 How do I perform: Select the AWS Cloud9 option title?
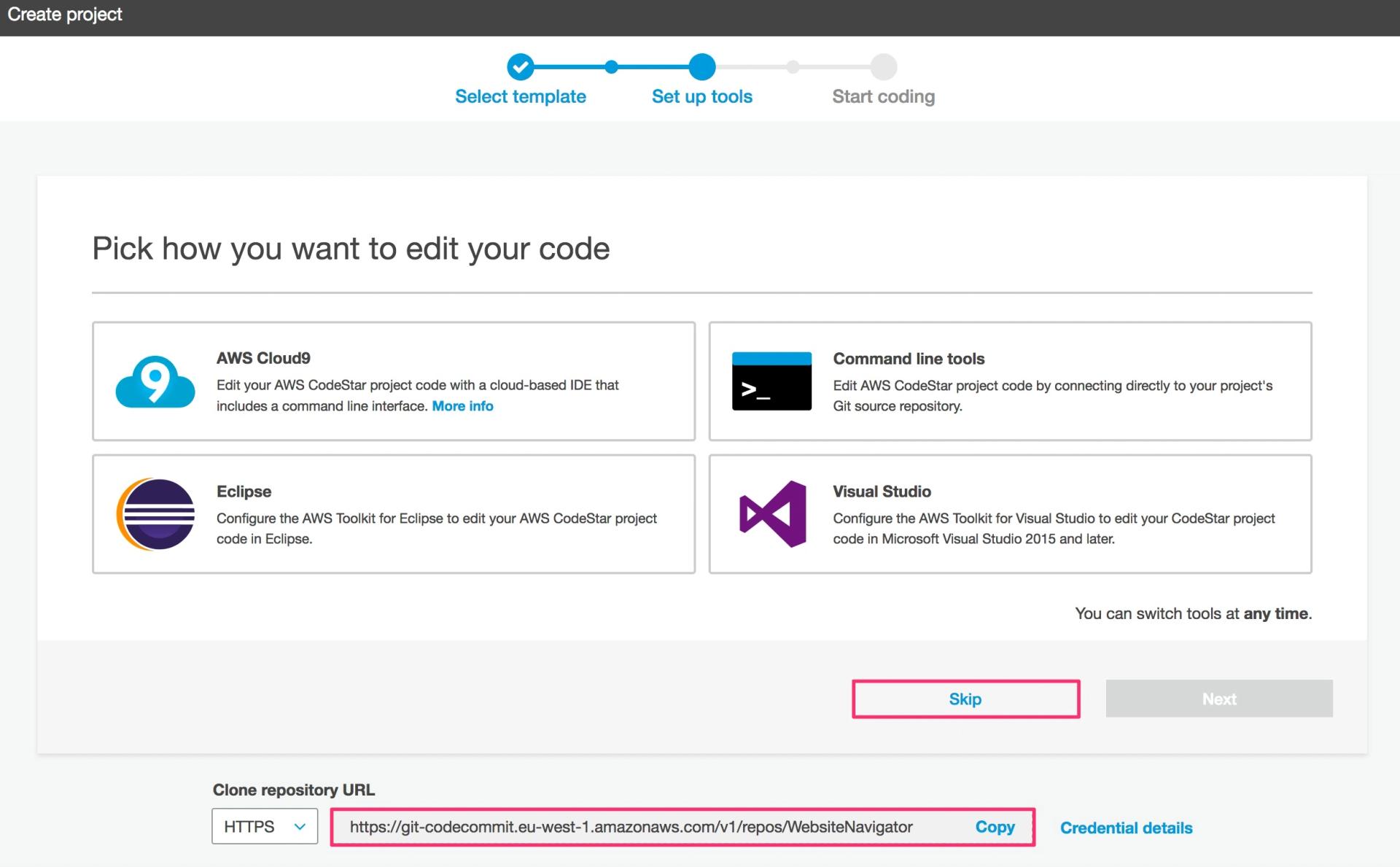pos(263,358)
